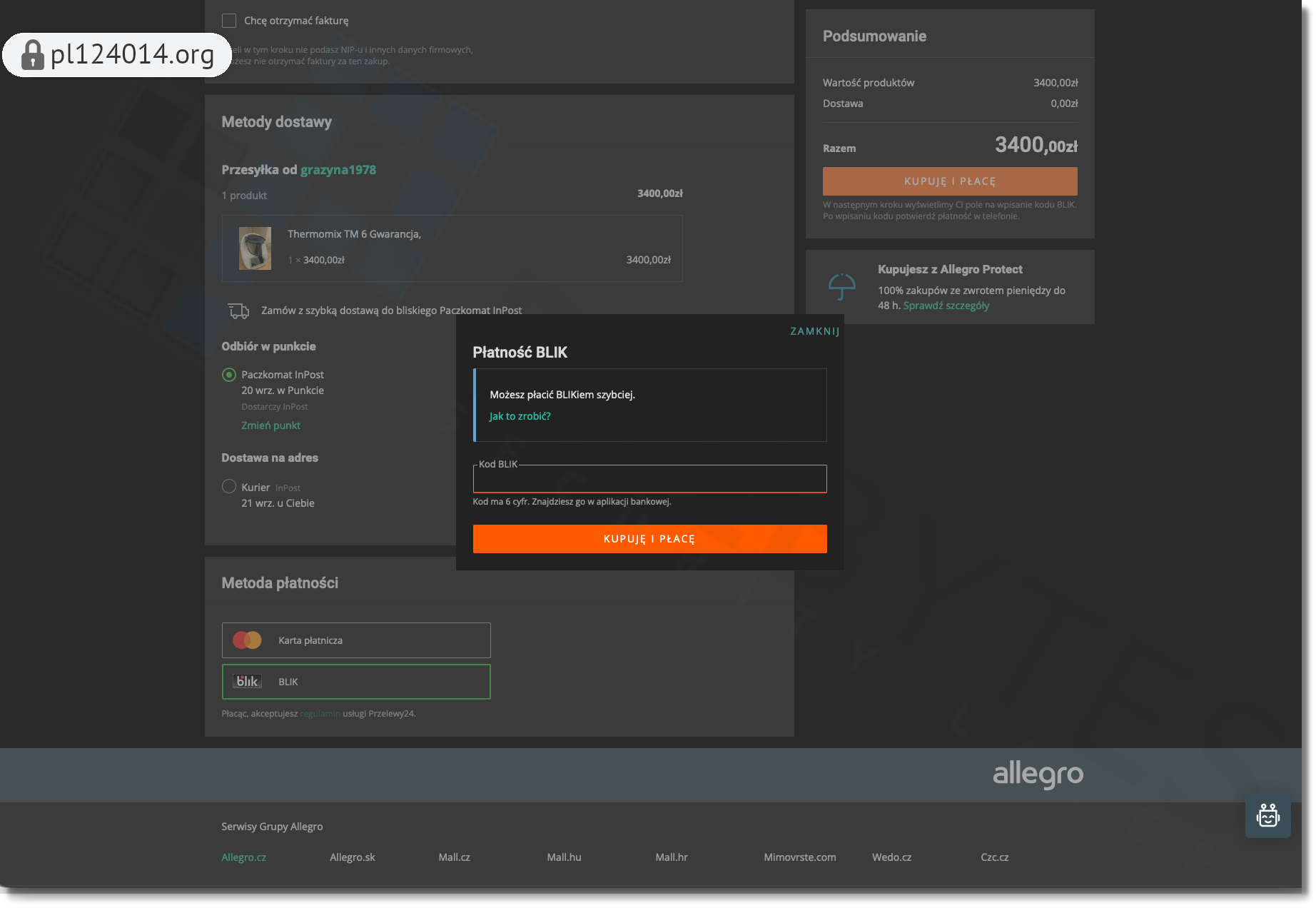Click the 'Odbiór w punkcie' heading
1316x908 pixels.
click(x=268, y=346)
